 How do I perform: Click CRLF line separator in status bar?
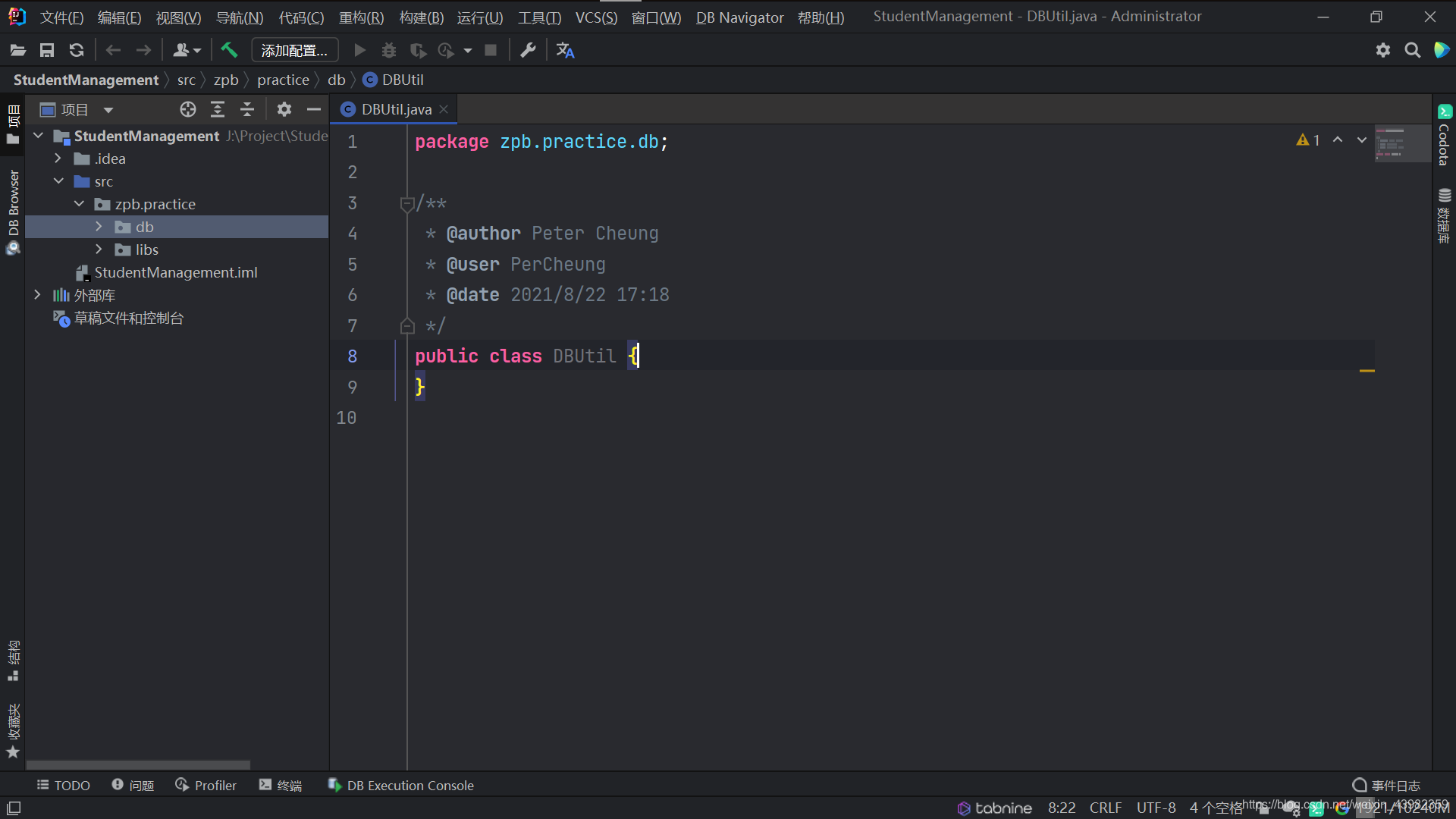point(1105,808)
